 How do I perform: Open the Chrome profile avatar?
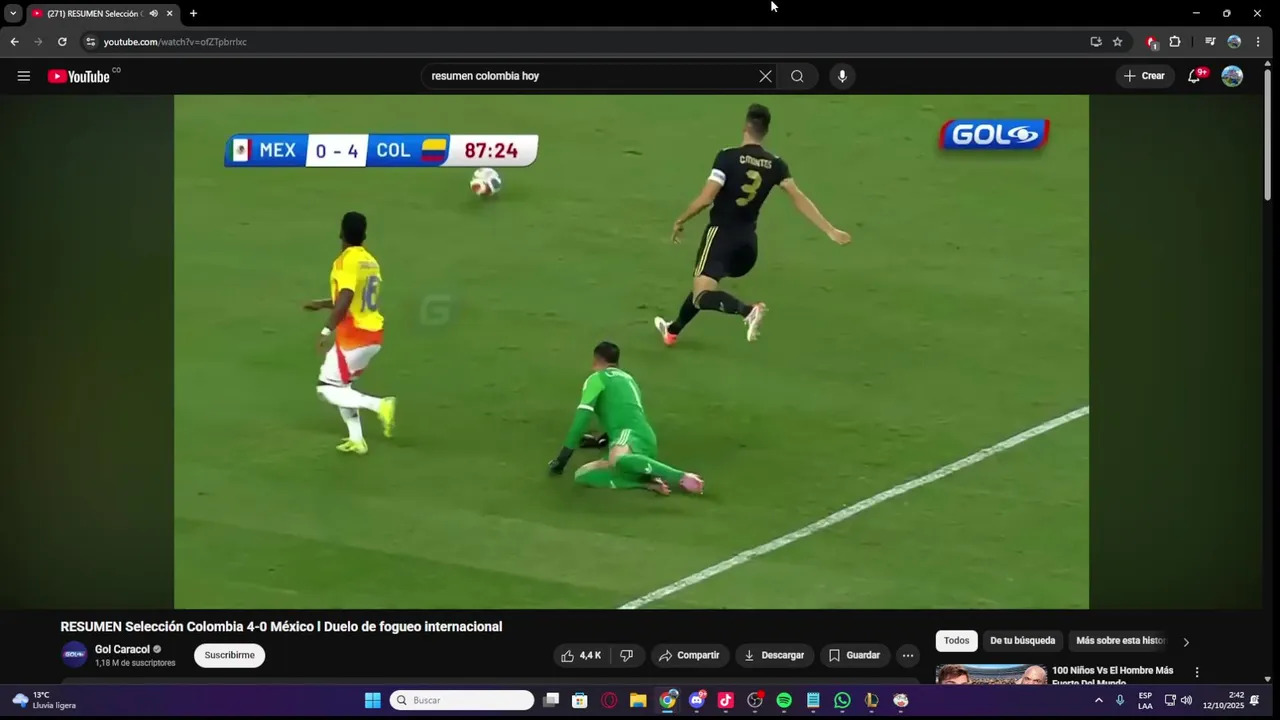[1234, 42]
